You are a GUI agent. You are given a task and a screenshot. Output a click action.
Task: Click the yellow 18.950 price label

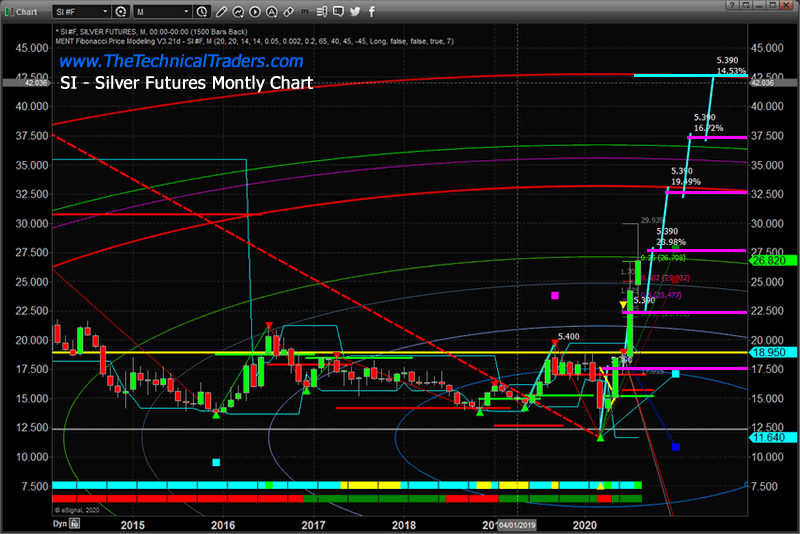769,354
